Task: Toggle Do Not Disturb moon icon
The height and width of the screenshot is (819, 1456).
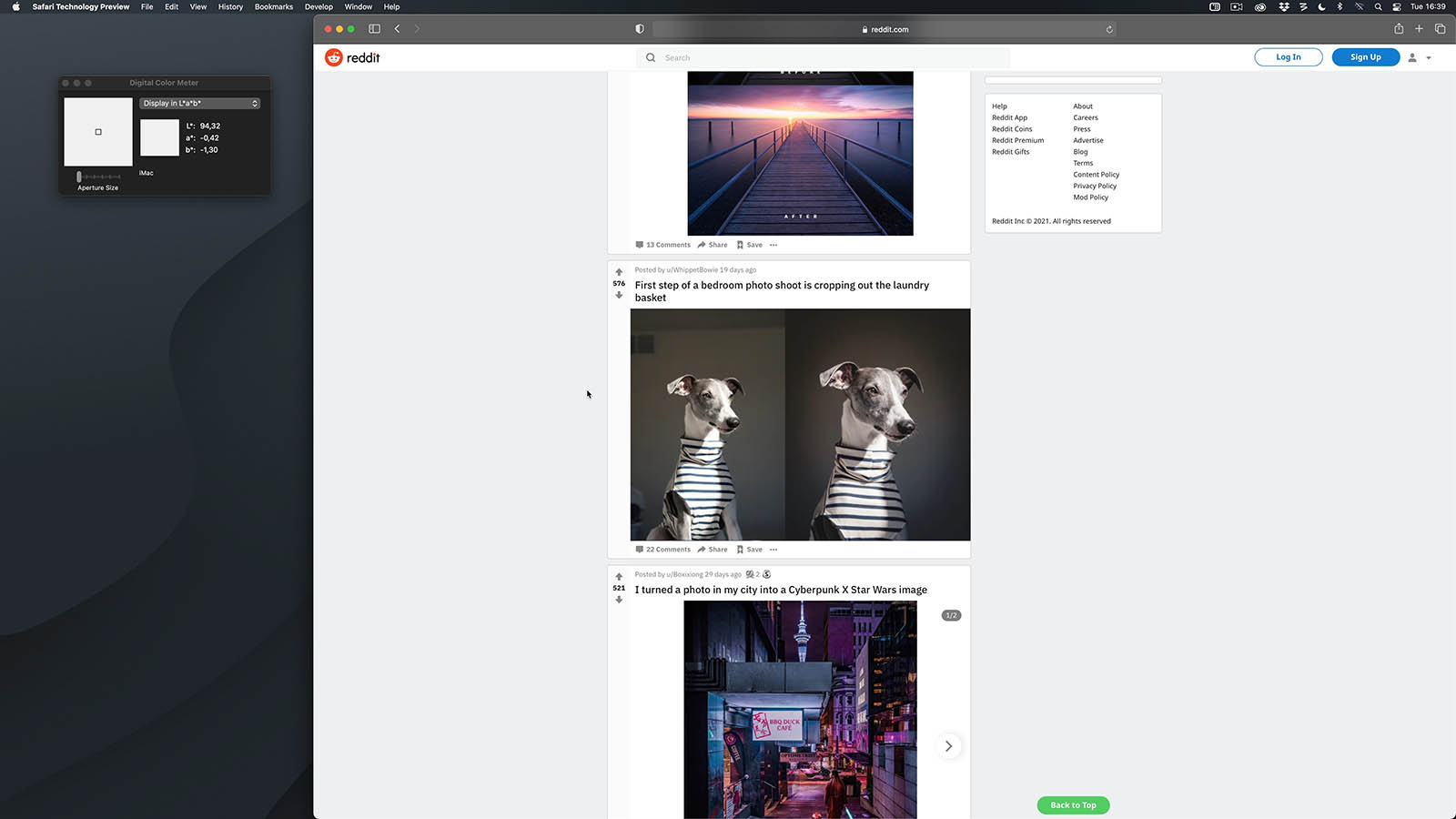Action: click(1321, 6)
